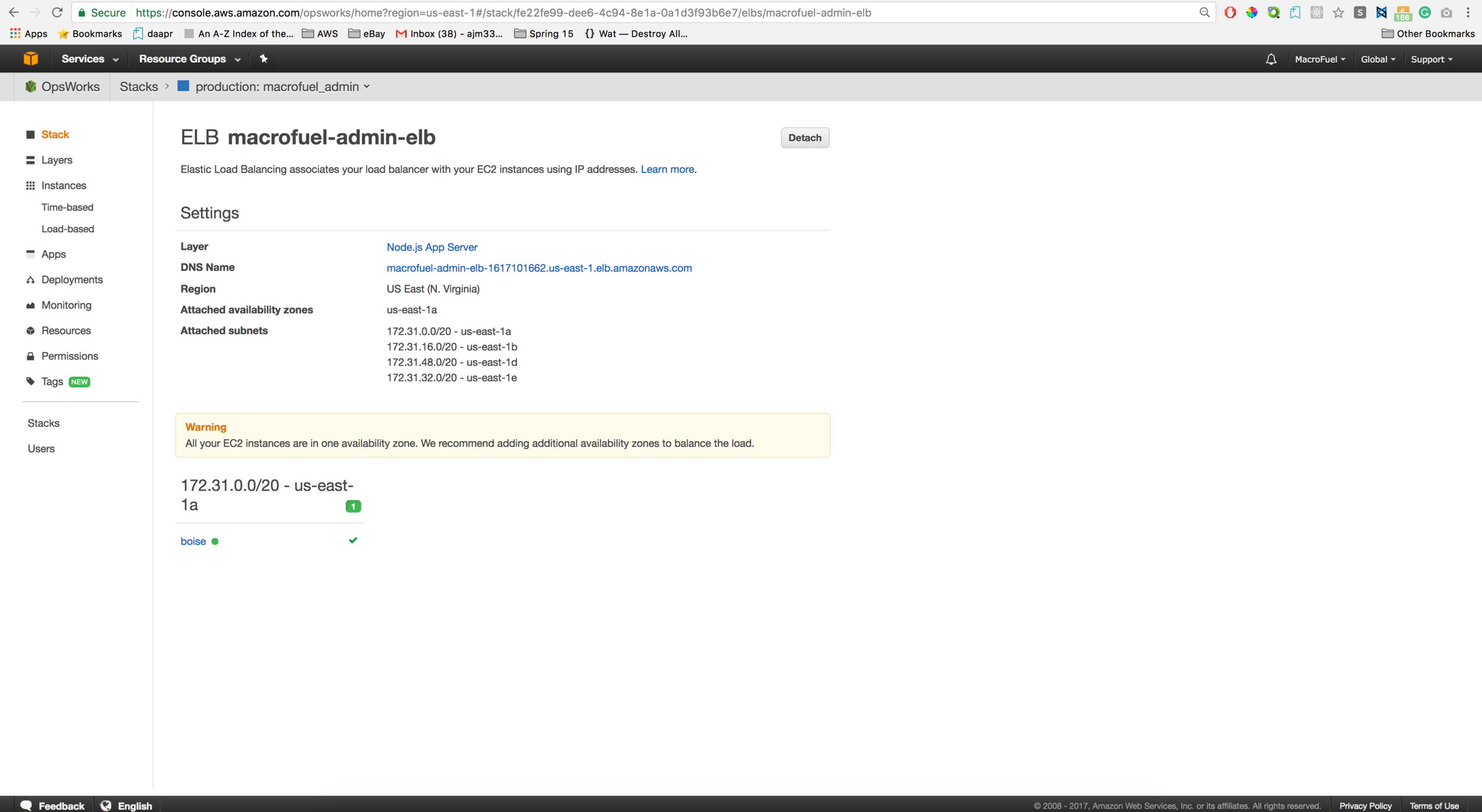This screenshot has height=812, width=1482.
Task: Open Stacks link in lower sidebar
Action: pos(43,423)
